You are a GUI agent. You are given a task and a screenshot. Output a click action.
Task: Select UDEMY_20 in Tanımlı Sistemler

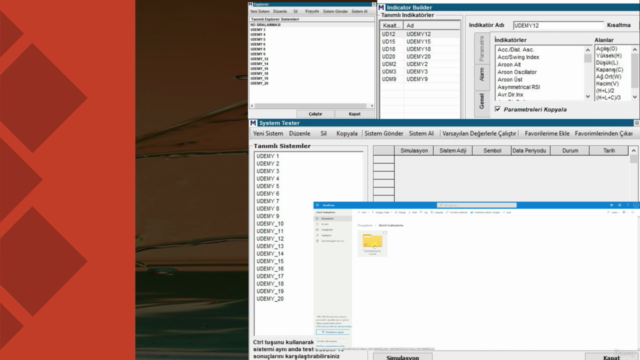(270, 299)
